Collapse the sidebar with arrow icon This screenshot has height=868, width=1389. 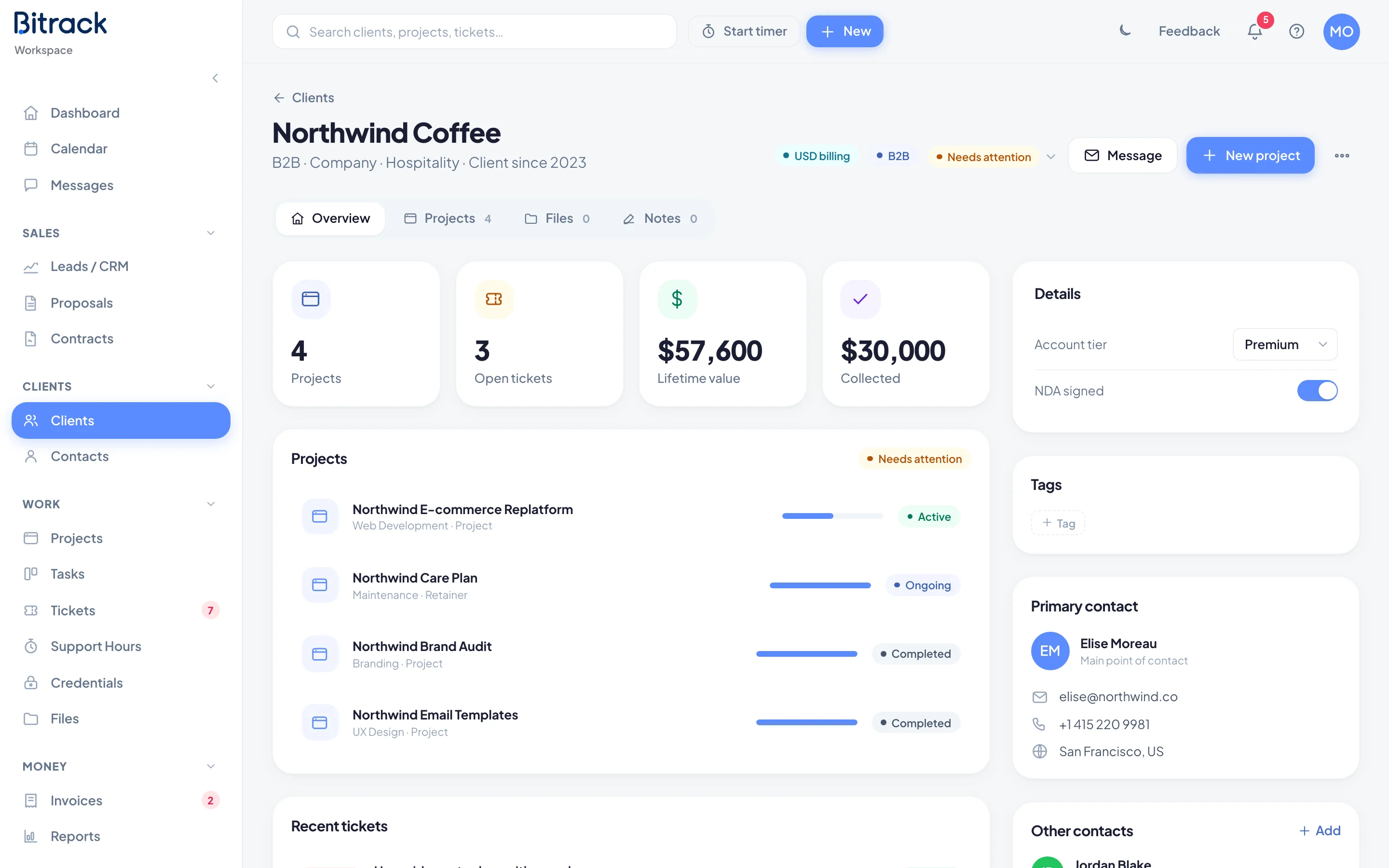[x=215, y=78]
